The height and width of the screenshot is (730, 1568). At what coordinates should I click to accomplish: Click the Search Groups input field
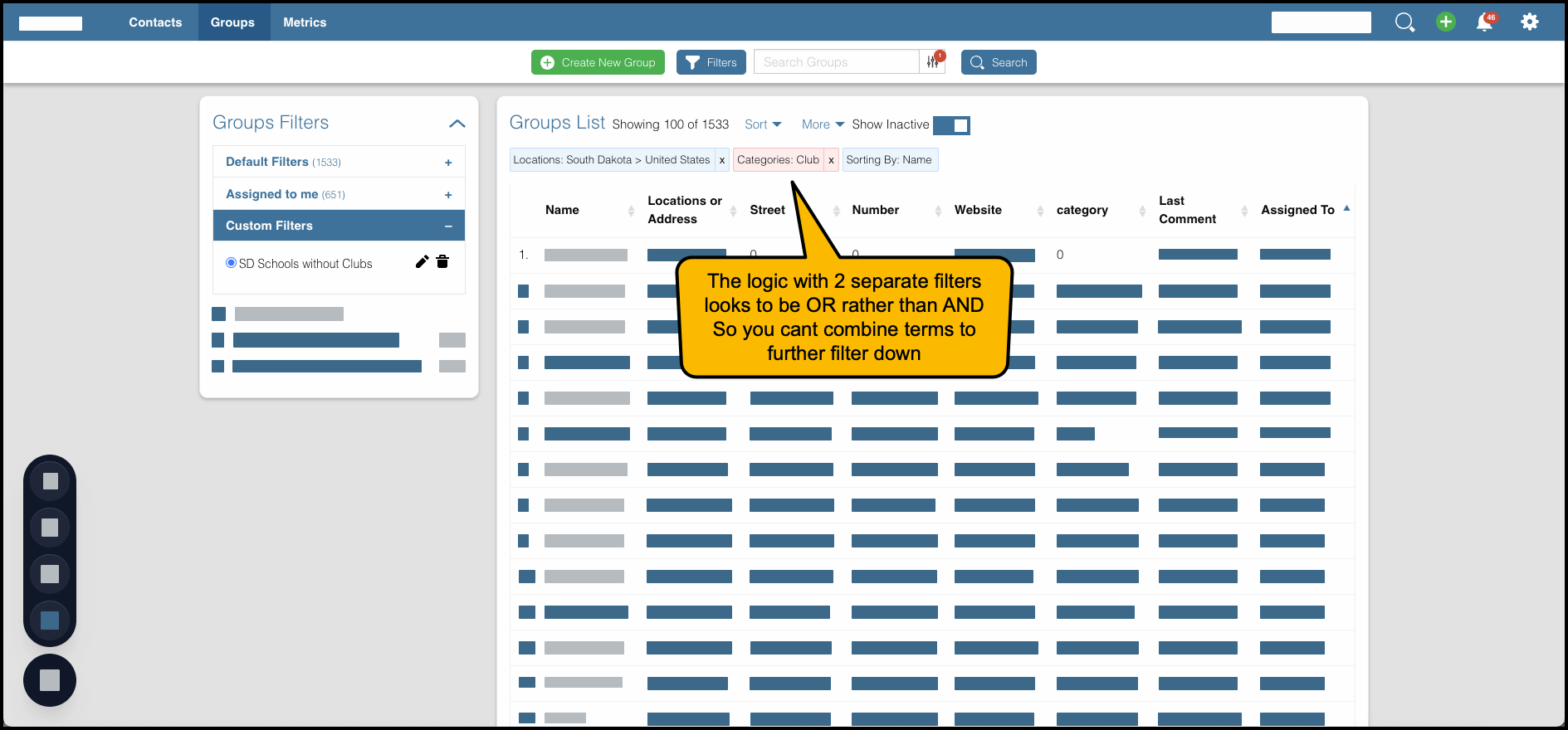point(837,62)
